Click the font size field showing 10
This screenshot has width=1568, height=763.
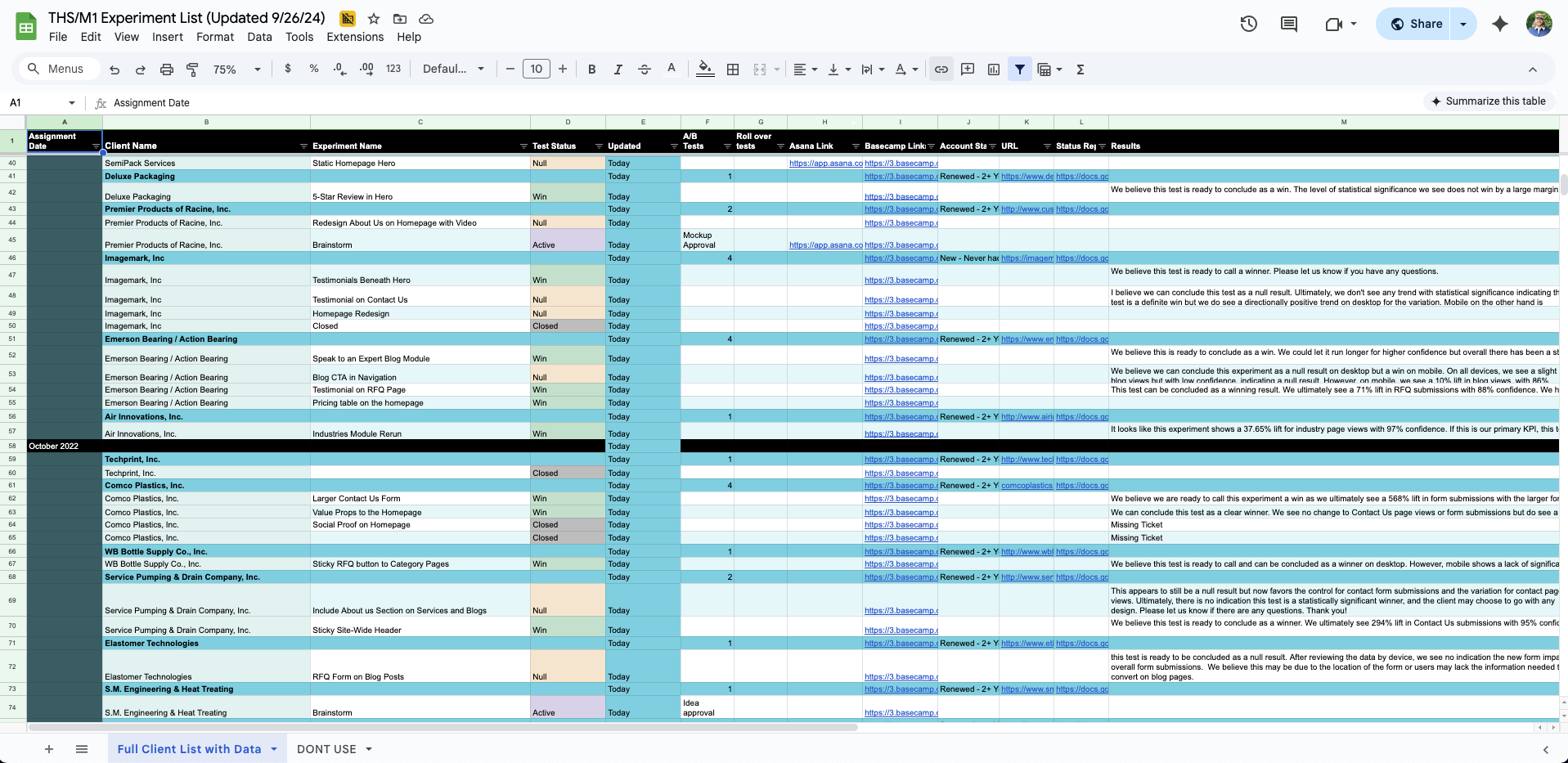tap(537, 69)
